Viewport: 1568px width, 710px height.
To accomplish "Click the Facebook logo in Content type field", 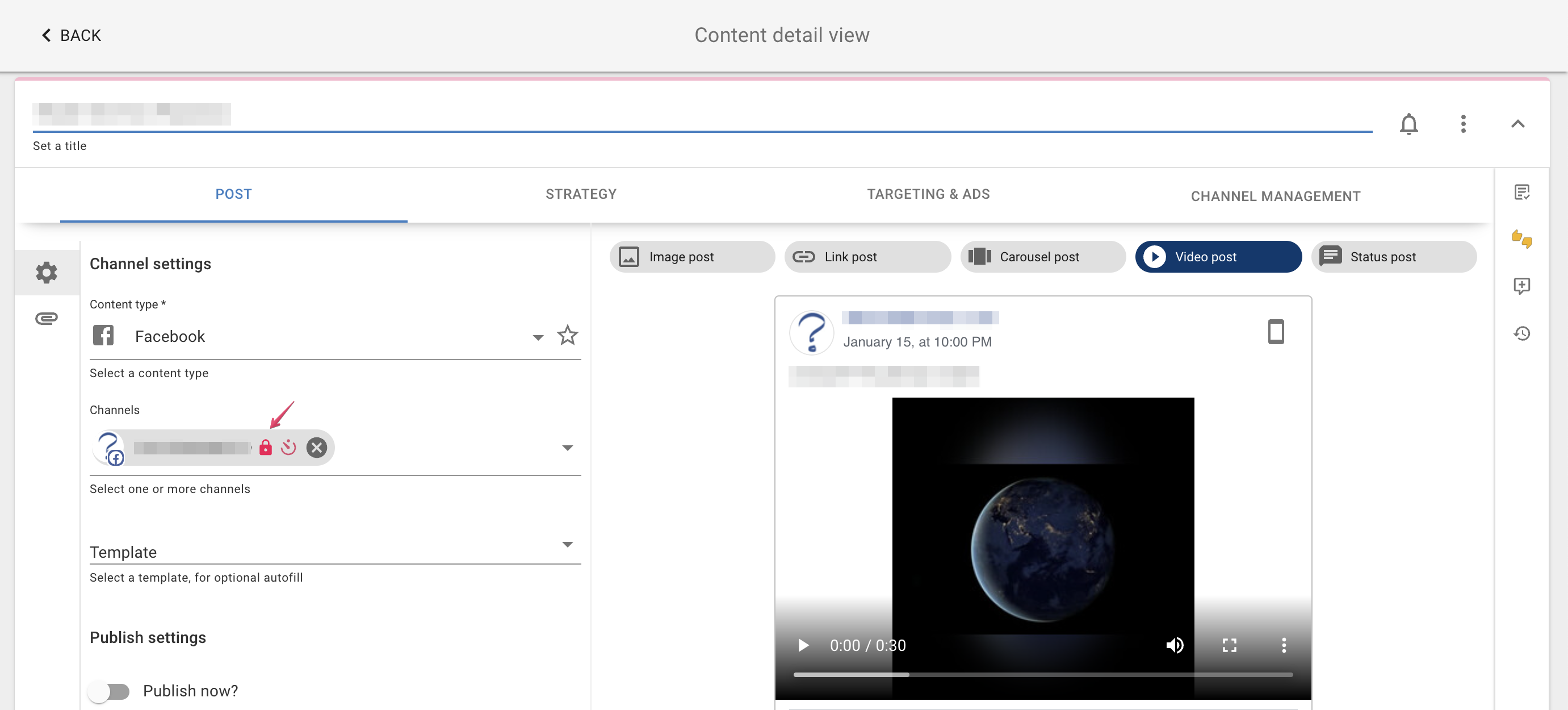I will 103,336.
